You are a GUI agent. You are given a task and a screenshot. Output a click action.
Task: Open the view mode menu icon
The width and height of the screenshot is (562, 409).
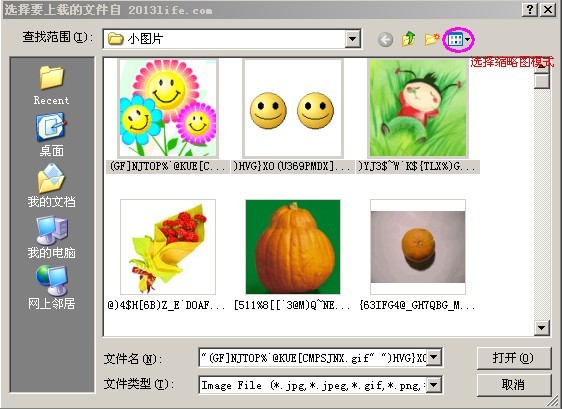click(458, 39)
